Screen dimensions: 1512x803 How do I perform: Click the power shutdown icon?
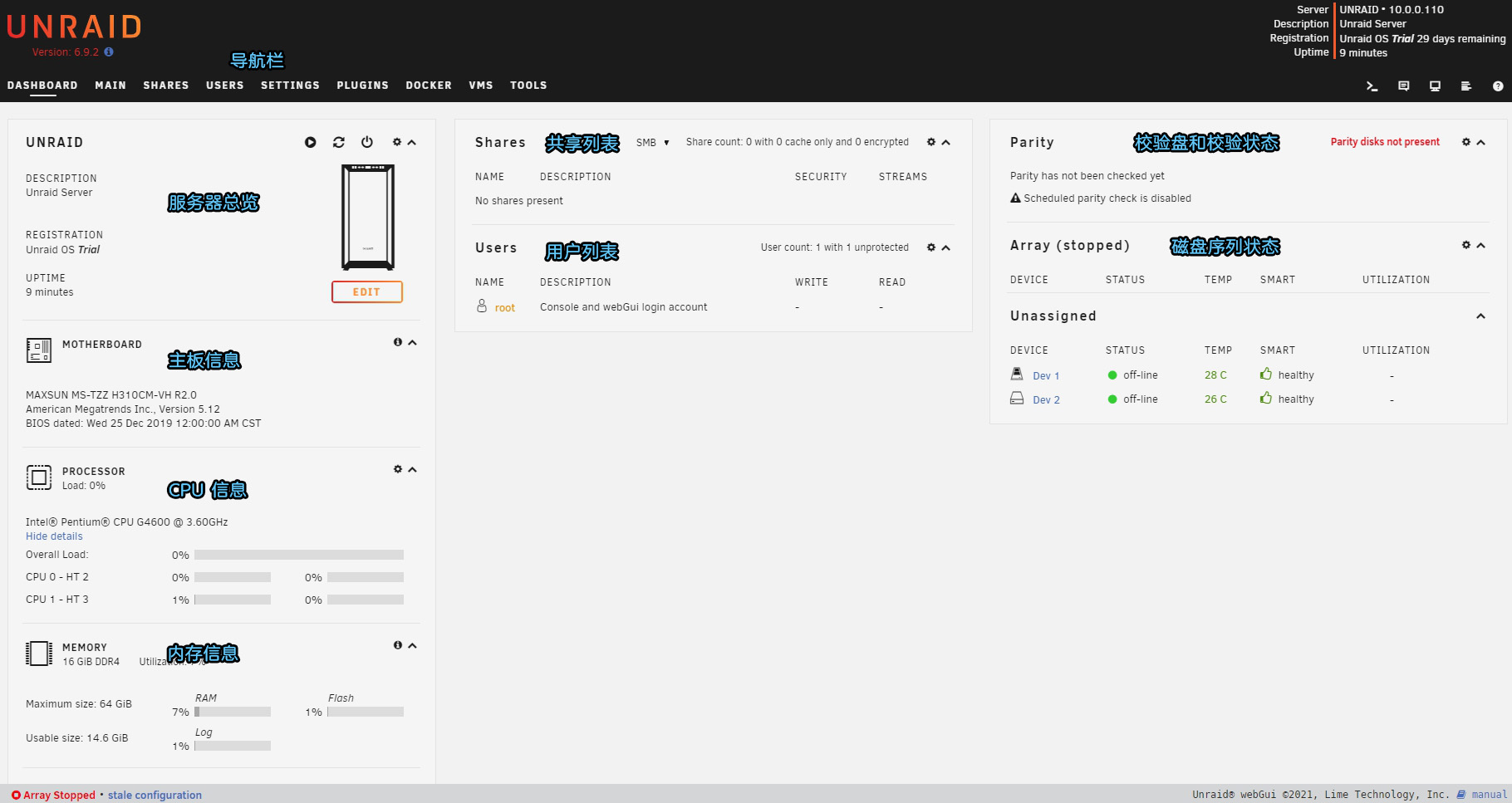click(x=366, y=142)
